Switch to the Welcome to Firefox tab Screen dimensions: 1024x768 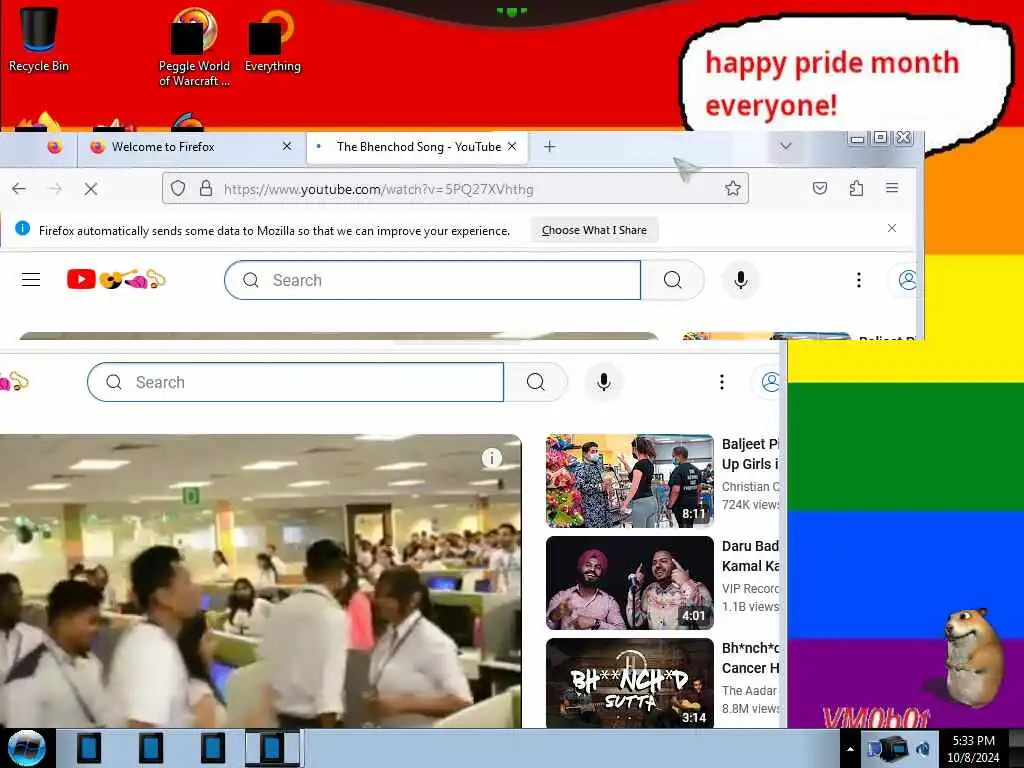point(192,147)
